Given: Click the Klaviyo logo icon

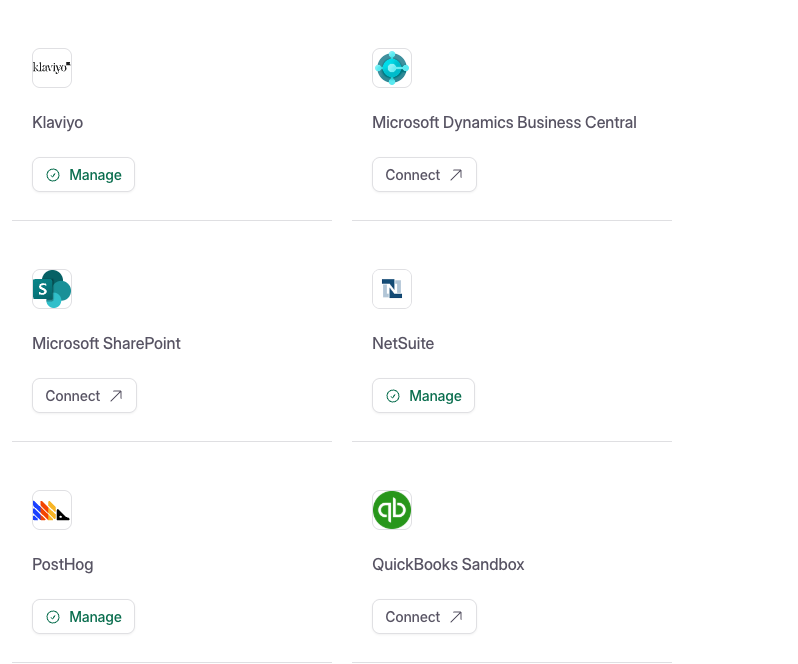Looking at the screenshot, I should tap(52, 68).
